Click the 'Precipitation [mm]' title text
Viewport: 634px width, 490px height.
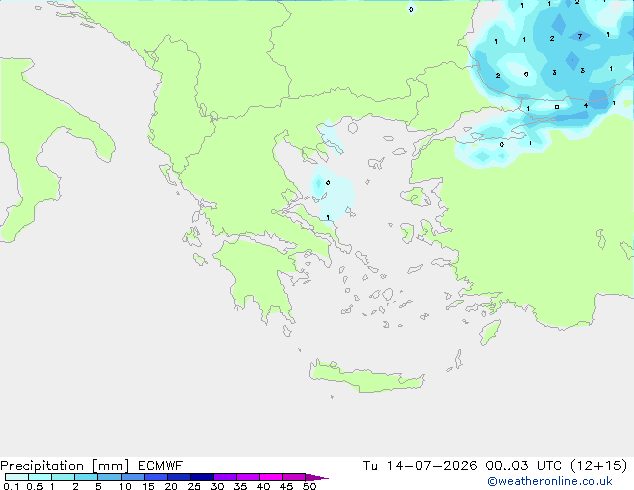(65, 466)
